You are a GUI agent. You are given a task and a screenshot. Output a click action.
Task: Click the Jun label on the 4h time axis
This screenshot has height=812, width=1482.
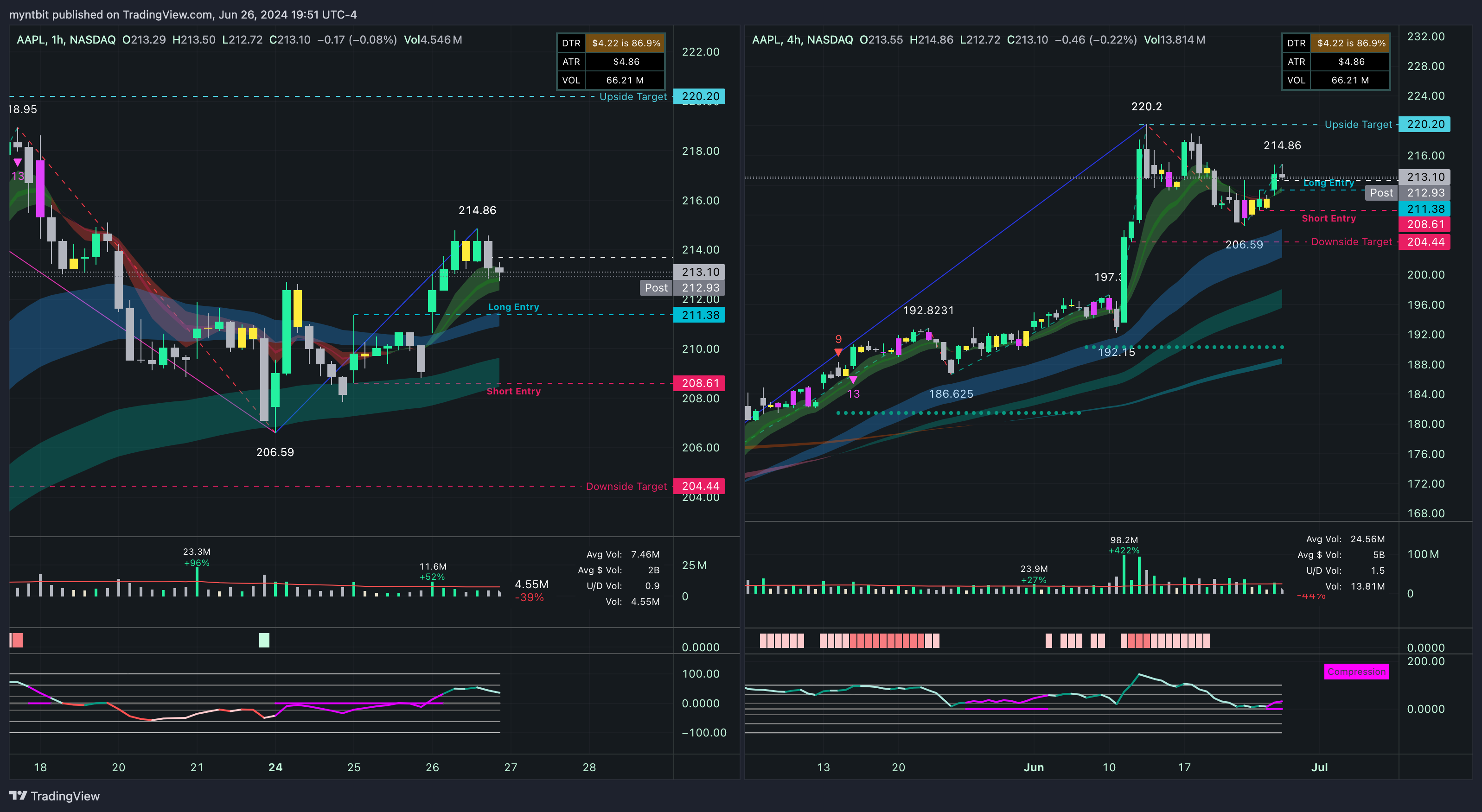pyautogui.click(x=1033, y=767)
